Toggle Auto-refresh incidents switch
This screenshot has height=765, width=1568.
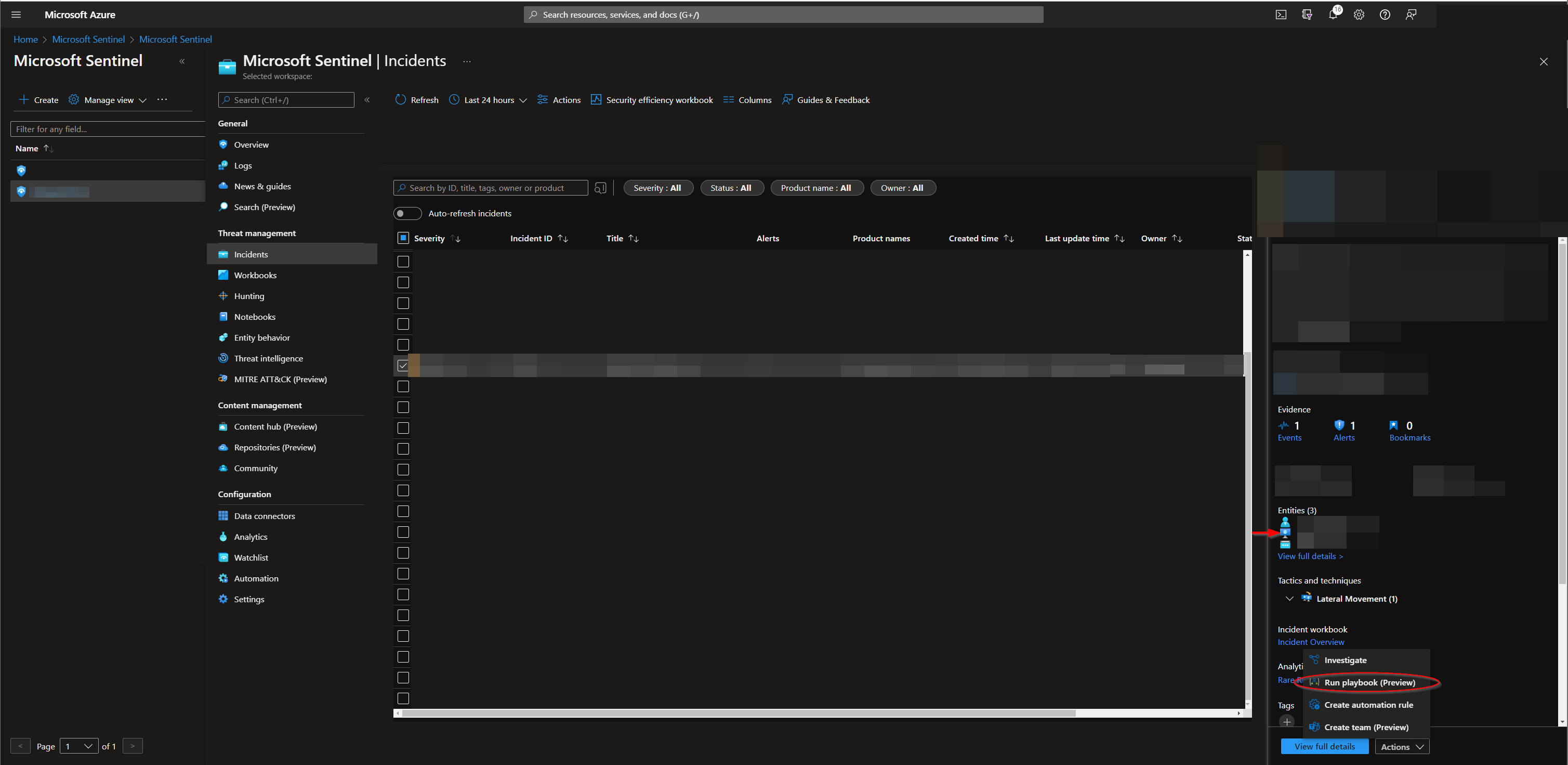[x=407, y=213]
